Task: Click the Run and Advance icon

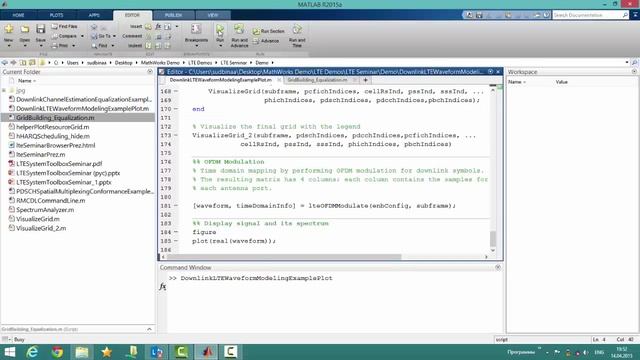Action: click(x=239, y=29)
